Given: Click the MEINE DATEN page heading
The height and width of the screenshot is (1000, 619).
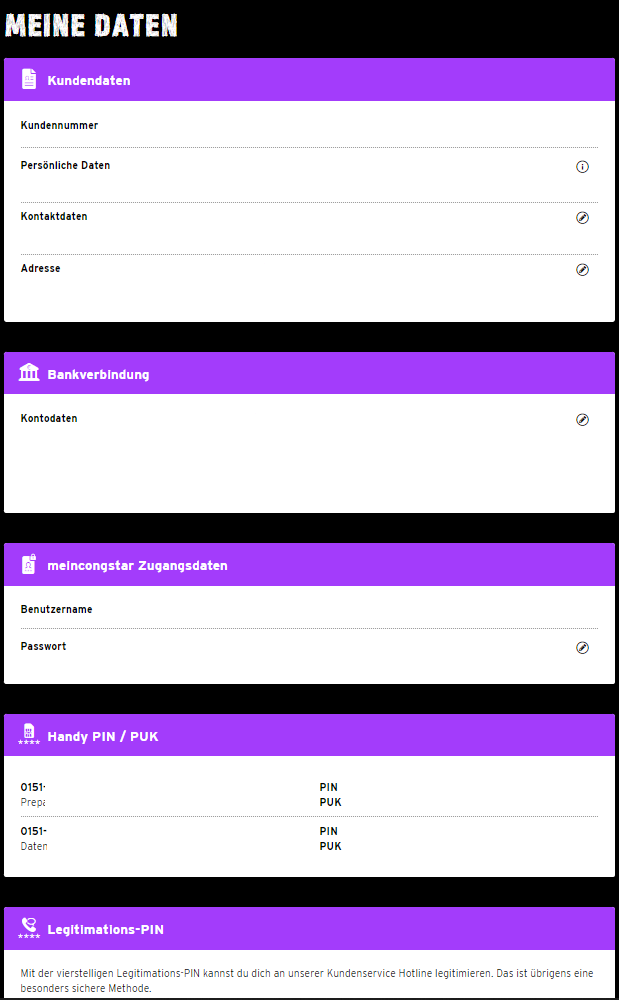Looking at the screenshot, I should coord(92,25).
